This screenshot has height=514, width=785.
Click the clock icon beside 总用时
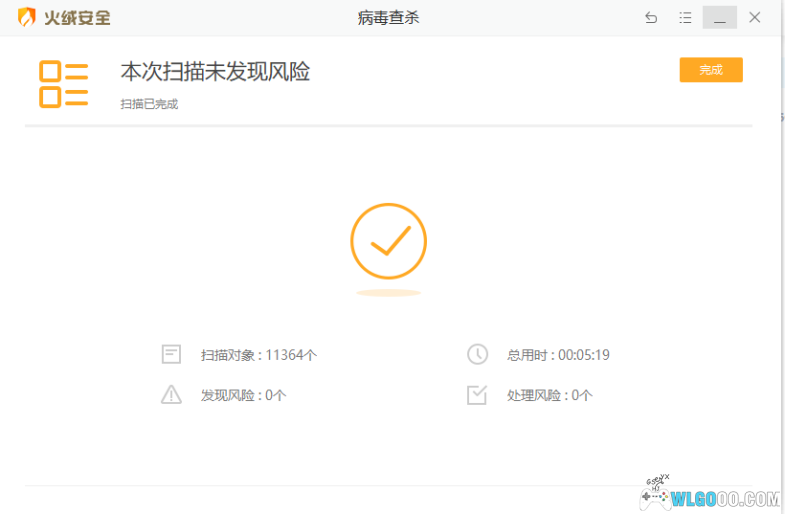click(477, 354)
